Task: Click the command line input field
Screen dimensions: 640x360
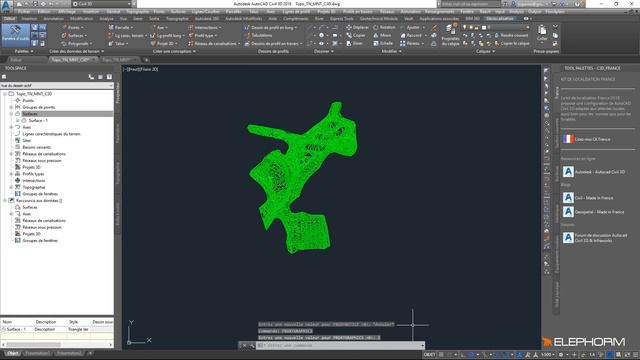Action: tap(341, 345)
